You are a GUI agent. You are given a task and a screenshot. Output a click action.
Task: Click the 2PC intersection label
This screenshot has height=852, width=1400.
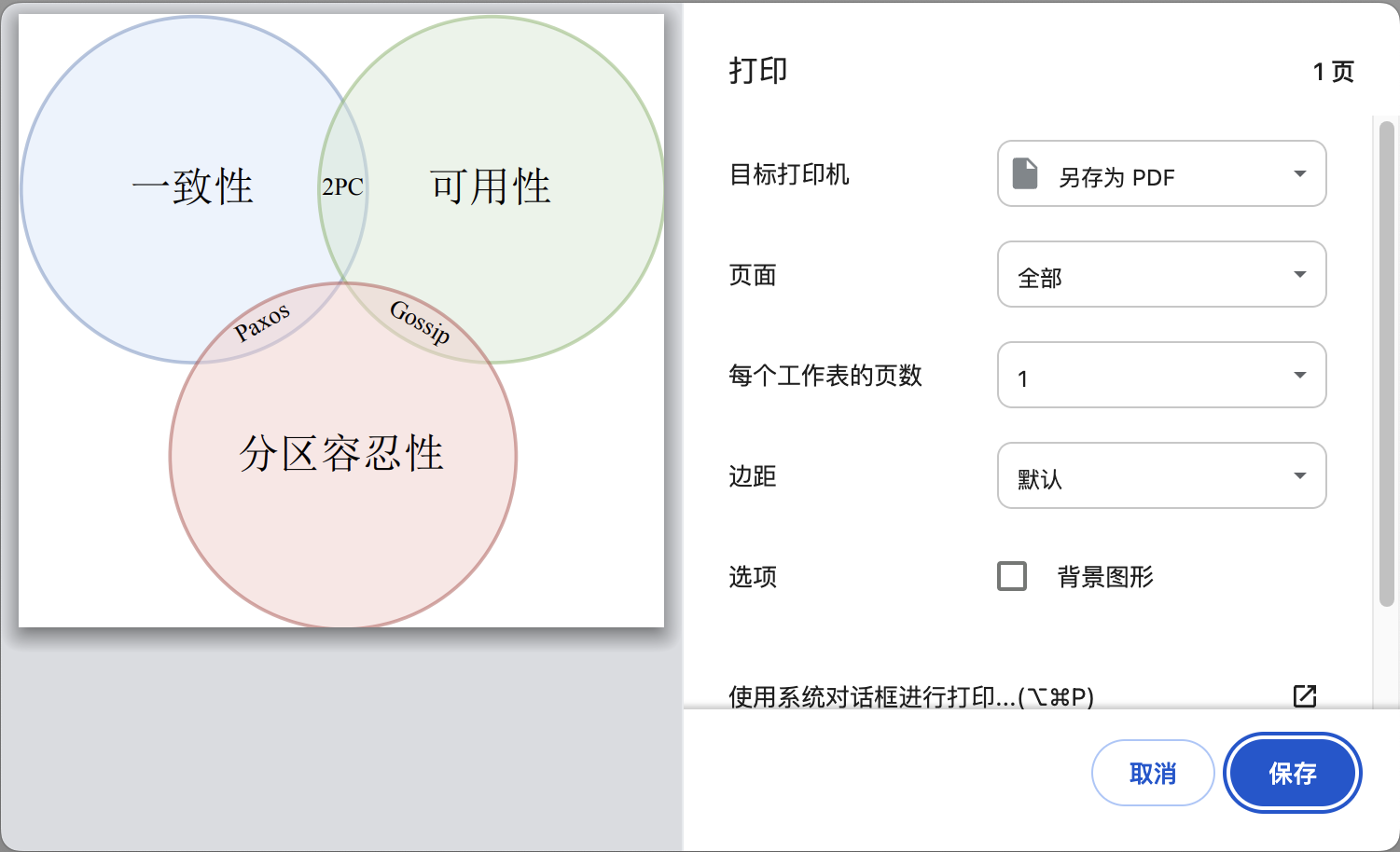coord(342,187)
